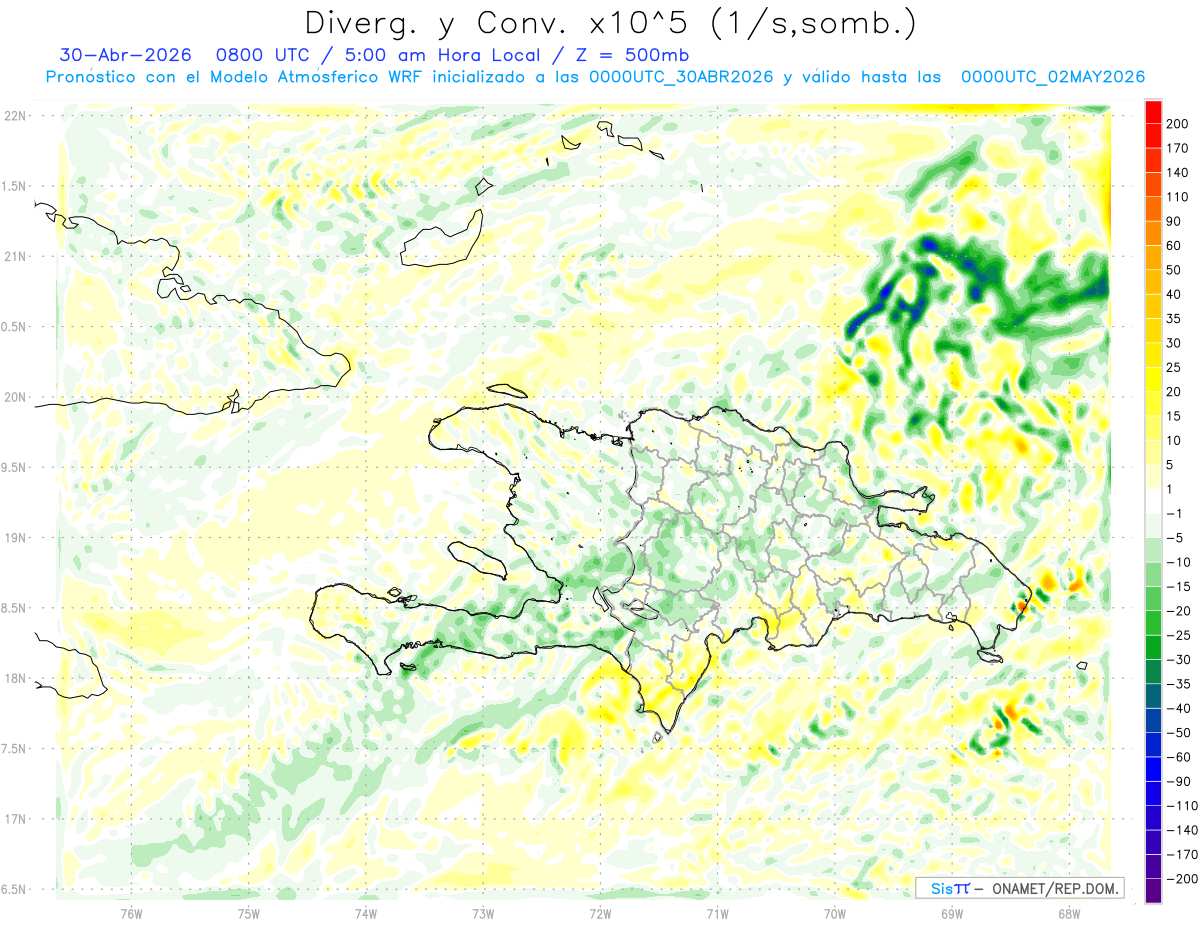
Task: Click the 17N latitude axis label
Action: [x=15, y=820]
